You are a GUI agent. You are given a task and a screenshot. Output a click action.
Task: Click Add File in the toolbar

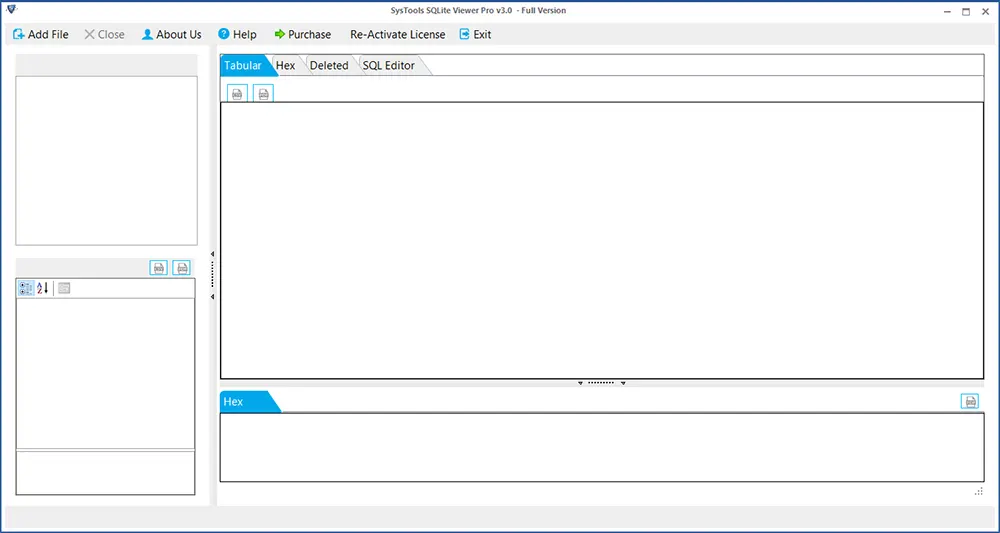41,34
